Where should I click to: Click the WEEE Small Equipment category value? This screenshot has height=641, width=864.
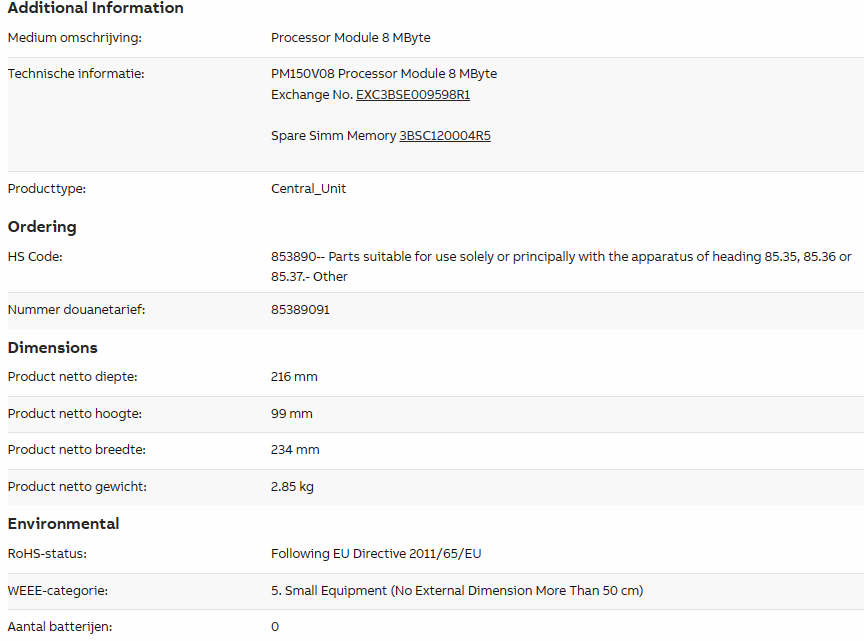(457, 591)
